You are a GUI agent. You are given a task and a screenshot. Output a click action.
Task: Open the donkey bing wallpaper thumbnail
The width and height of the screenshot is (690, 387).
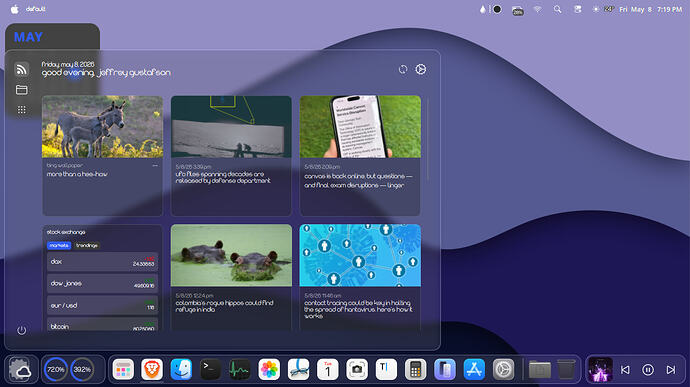tap(102, 127)
